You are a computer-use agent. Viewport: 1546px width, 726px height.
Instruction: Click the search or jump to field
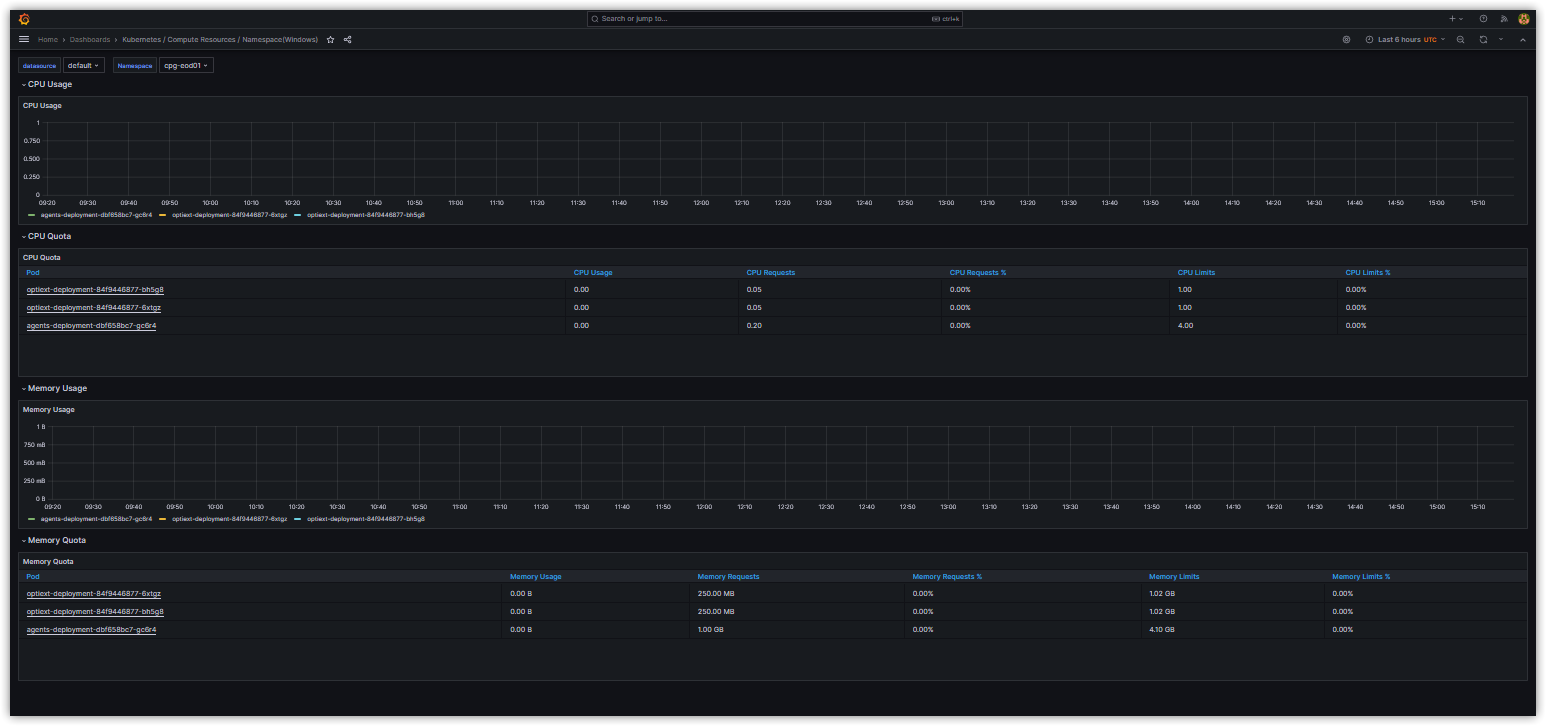(770, 18)
